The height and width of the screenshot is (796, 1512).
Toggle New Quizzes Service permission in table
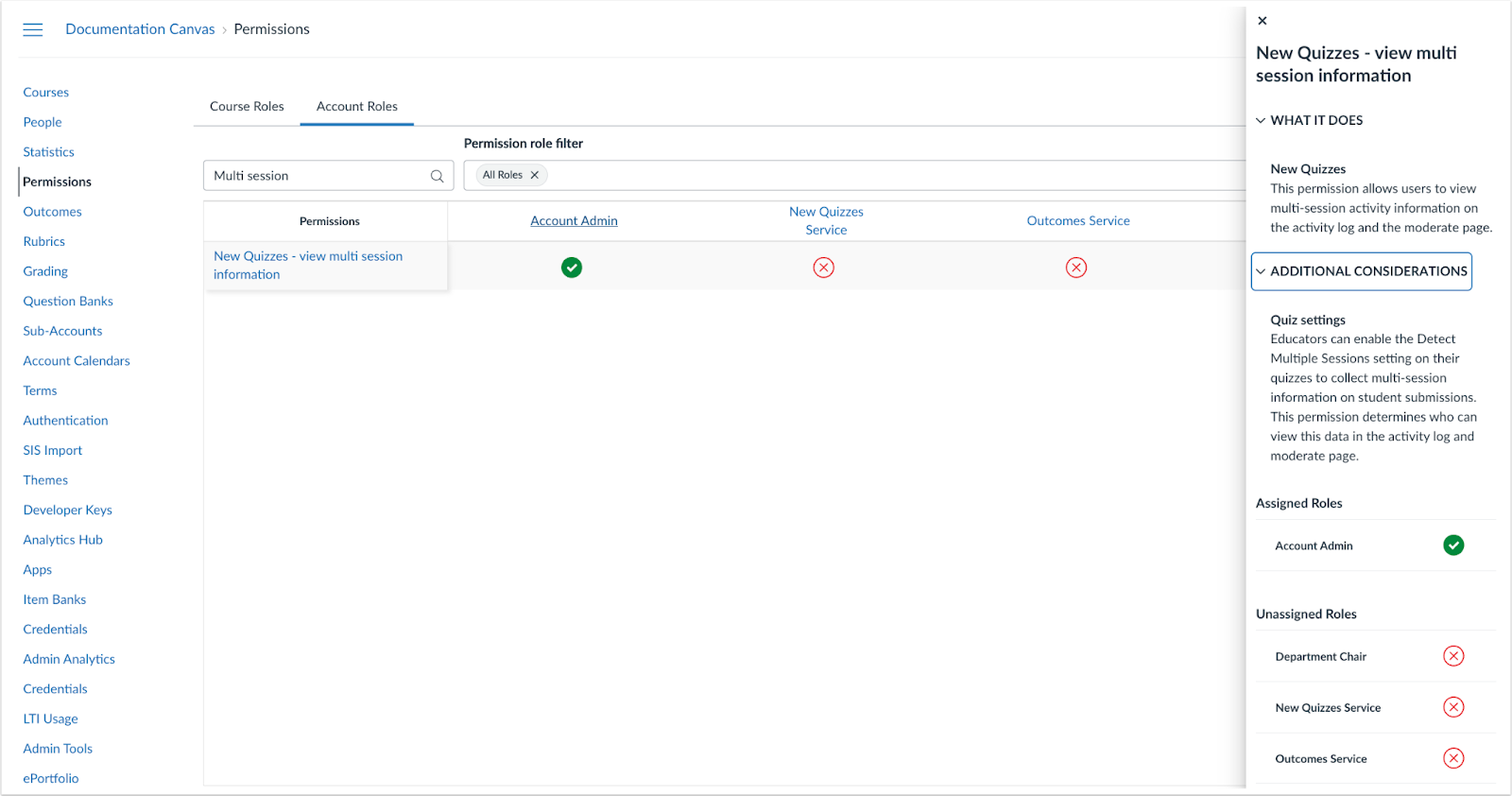(824, 268)
